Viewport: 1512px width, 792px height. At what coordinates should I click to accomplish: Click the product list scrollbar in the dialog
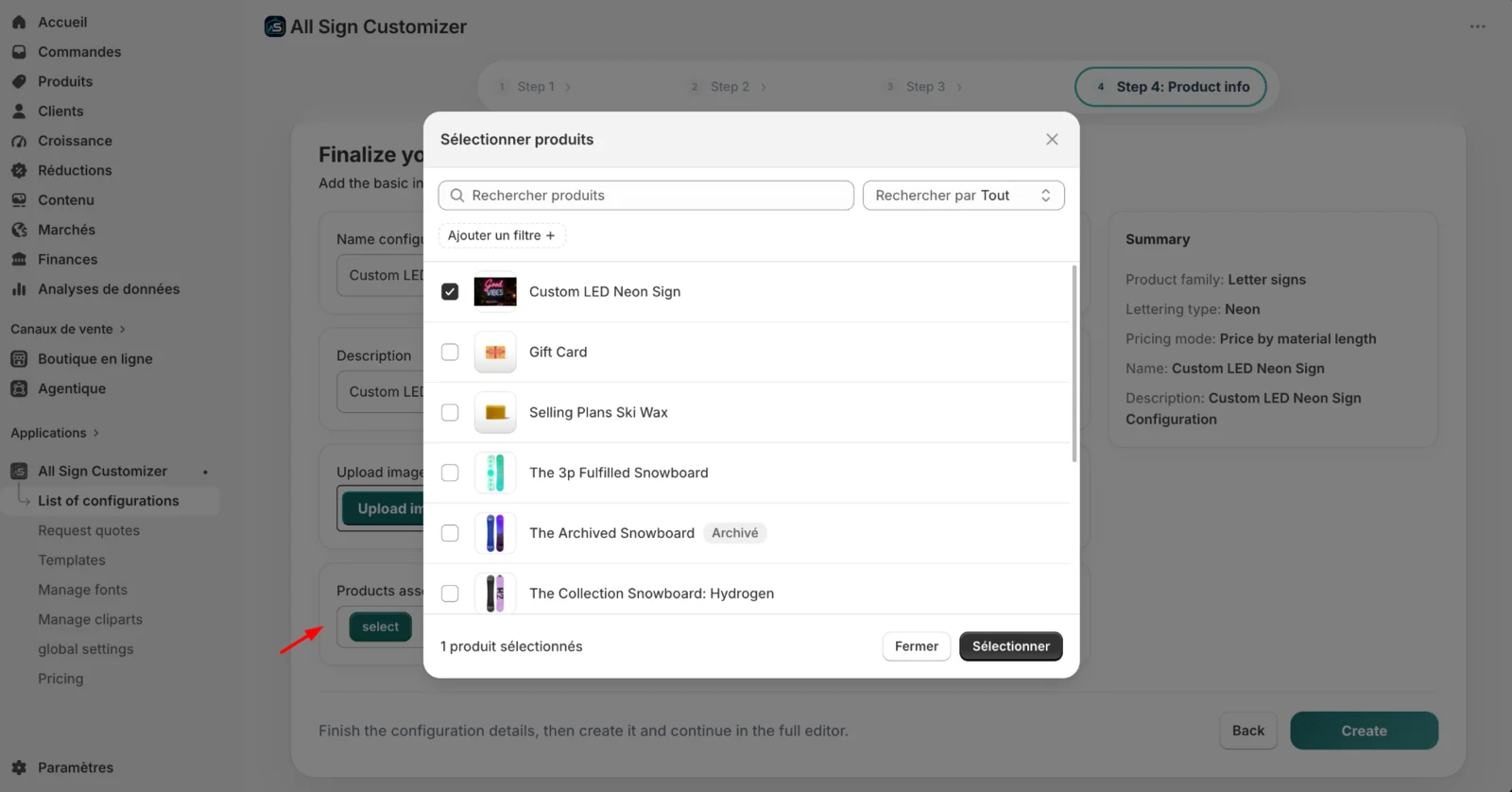[1074, 364]
